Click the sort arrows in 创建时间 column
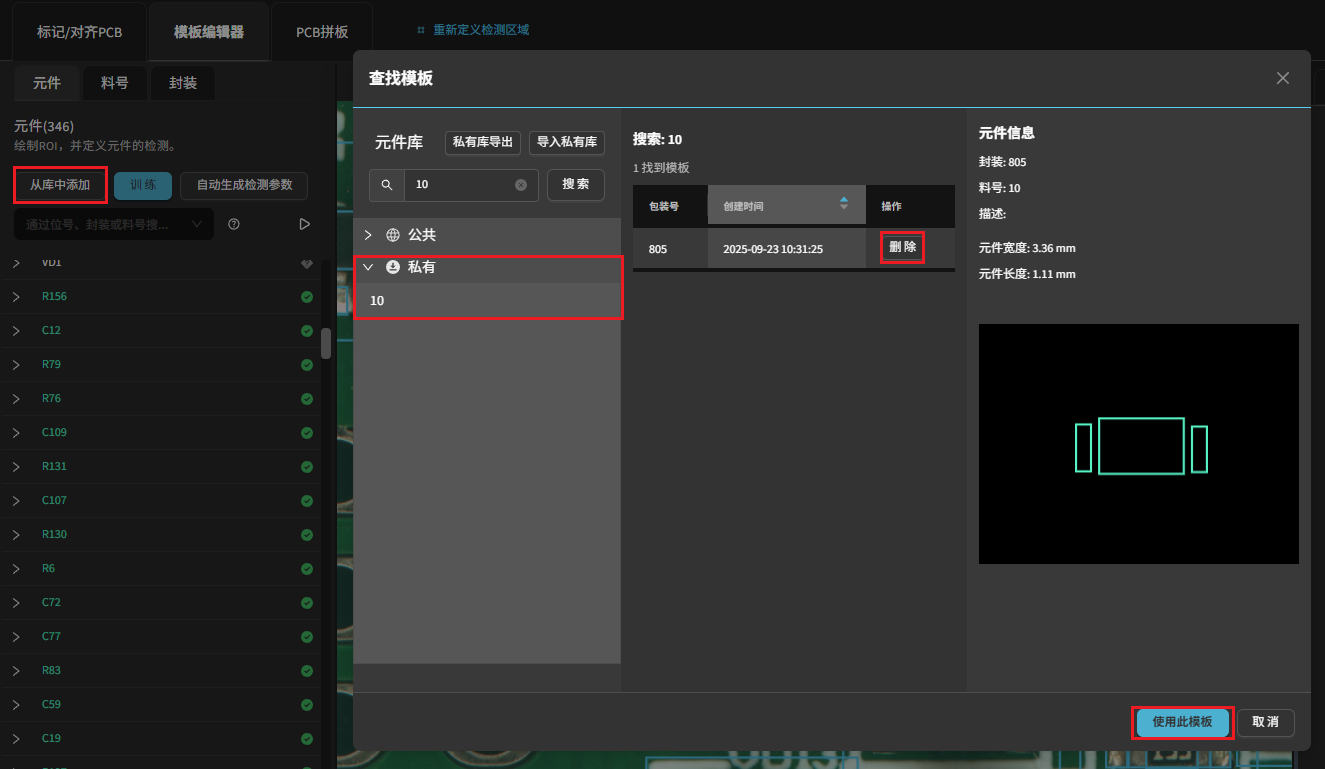 tap(844, 204)
